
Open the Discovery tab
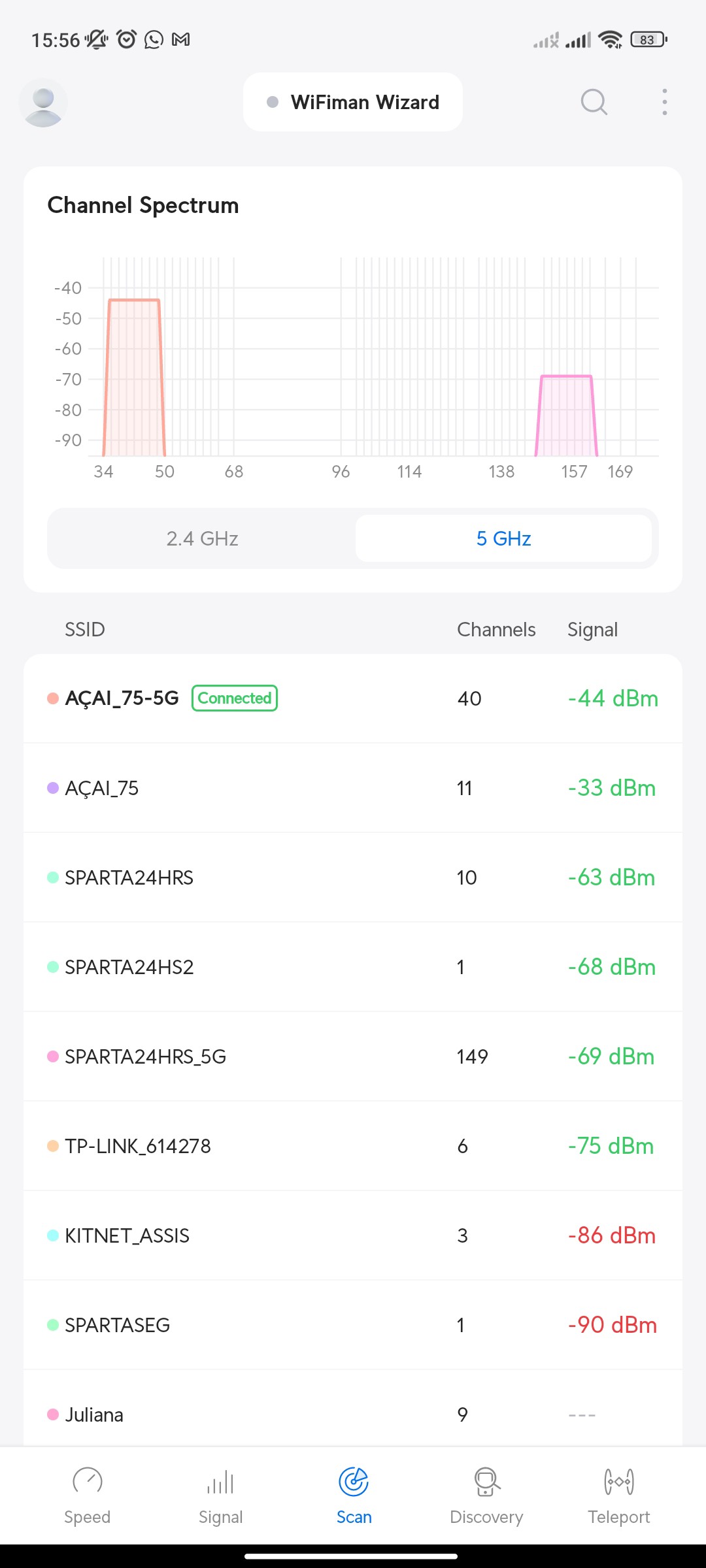pyautogui.click(x=486, y=1494)
